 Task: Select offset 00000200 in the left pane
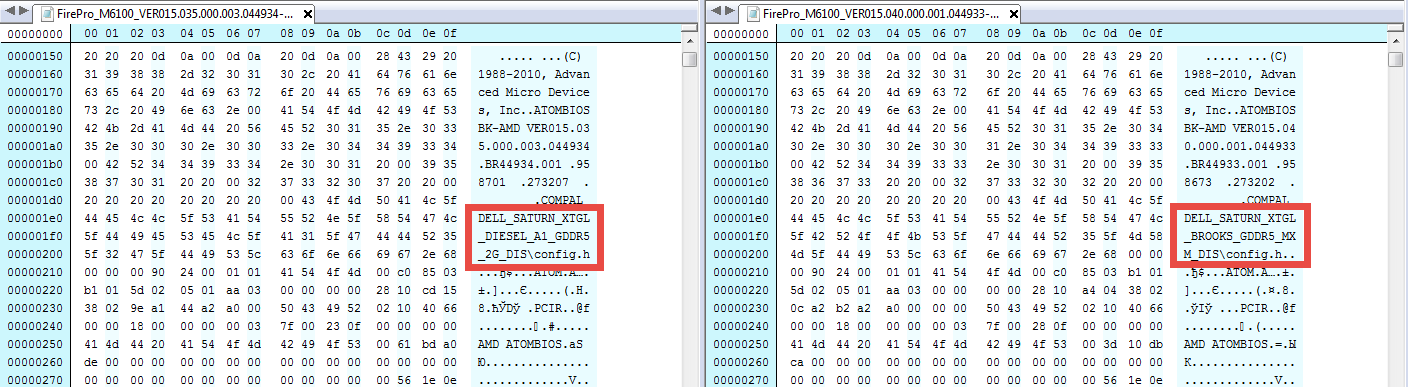click(x=36, y=255)
